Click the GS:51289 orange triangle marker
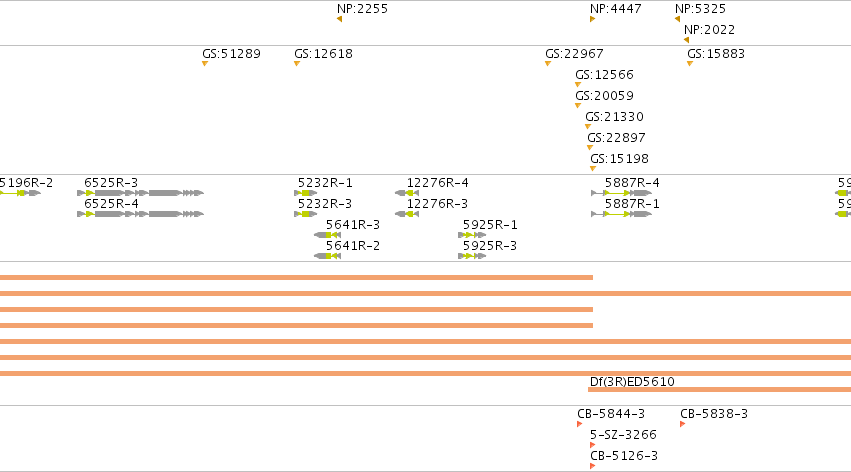Screen dimensions: 851x472 point(205,64)
